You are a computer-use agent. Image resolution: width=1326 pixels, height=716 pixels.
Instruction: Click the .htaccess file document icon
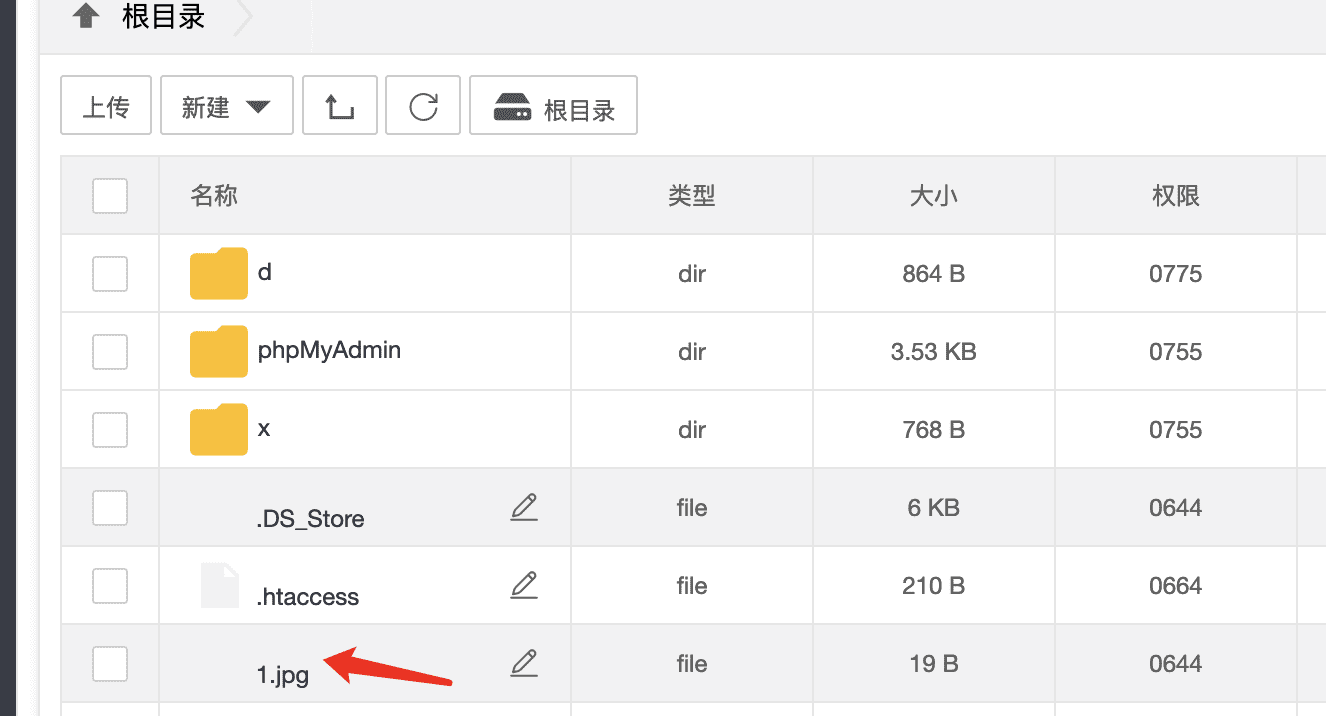(x=220, y=586)
